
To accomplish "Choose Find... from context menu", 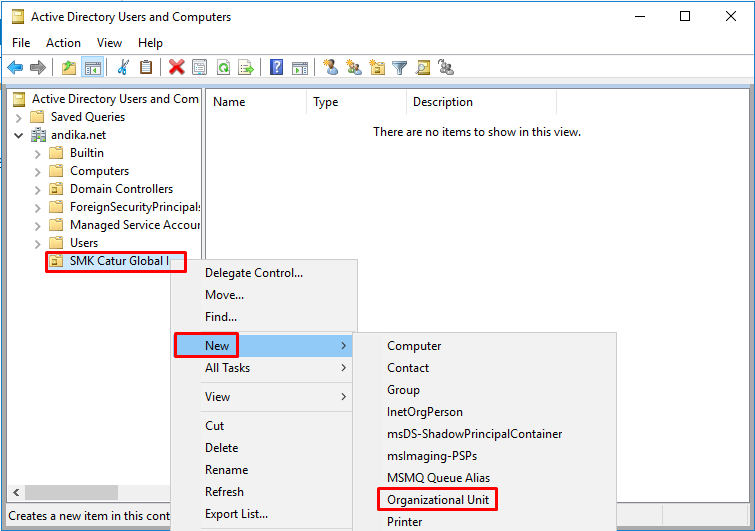I will pyautogui.click(x=263, y=317).
